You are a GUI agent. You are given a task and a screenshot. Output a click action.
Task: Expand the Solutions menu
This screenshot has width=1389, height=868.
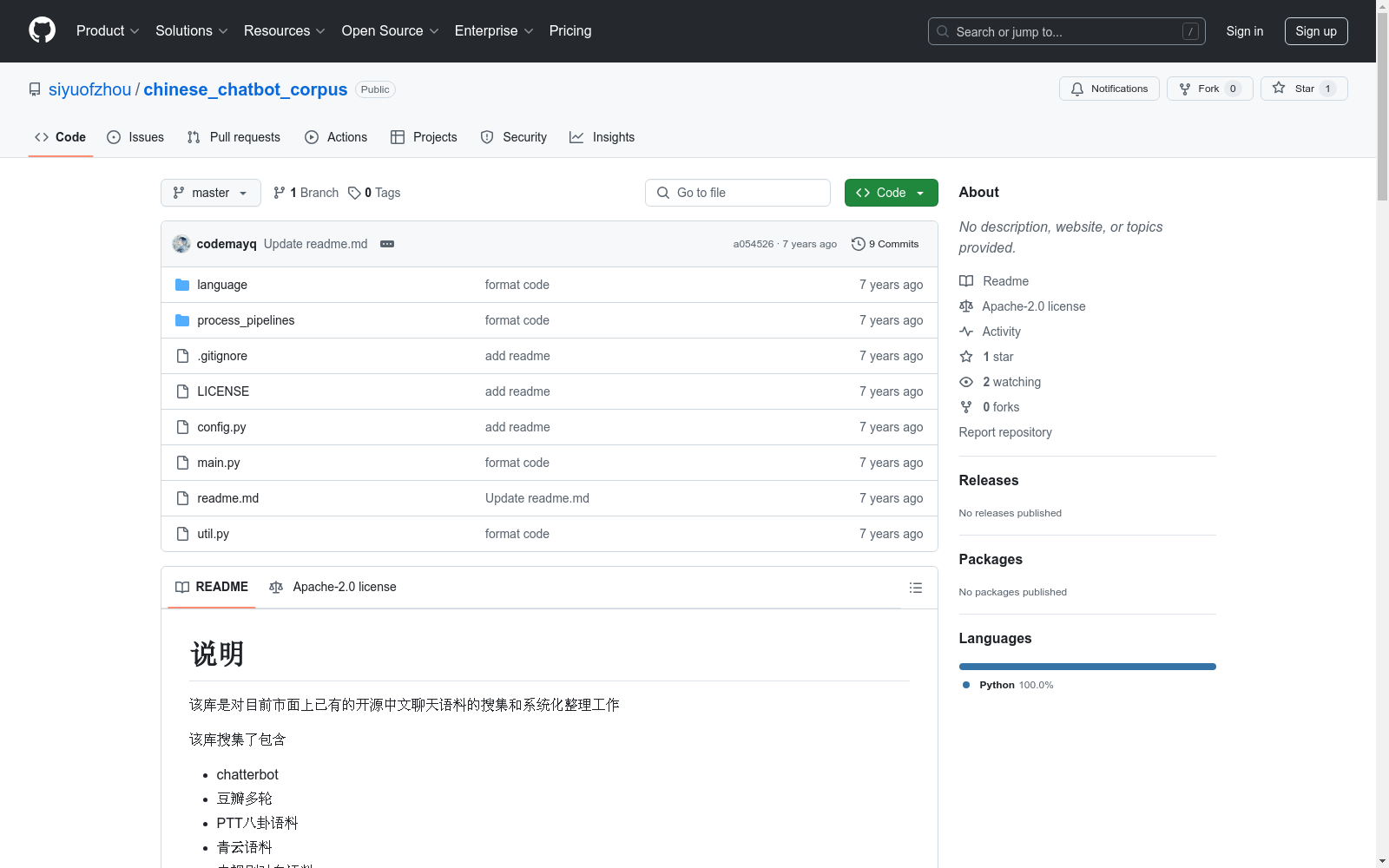point(192,30)
